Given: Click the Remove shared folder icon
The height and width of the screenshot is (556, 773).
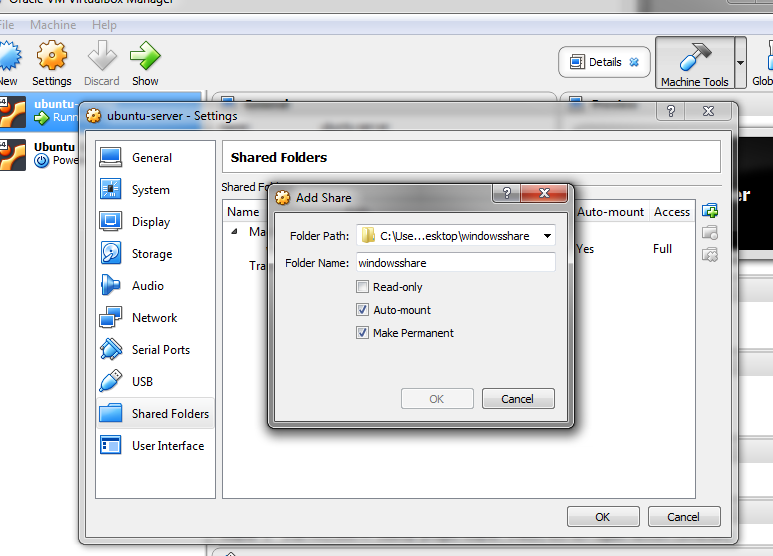Looking at the screenshot, I should 710,255.
